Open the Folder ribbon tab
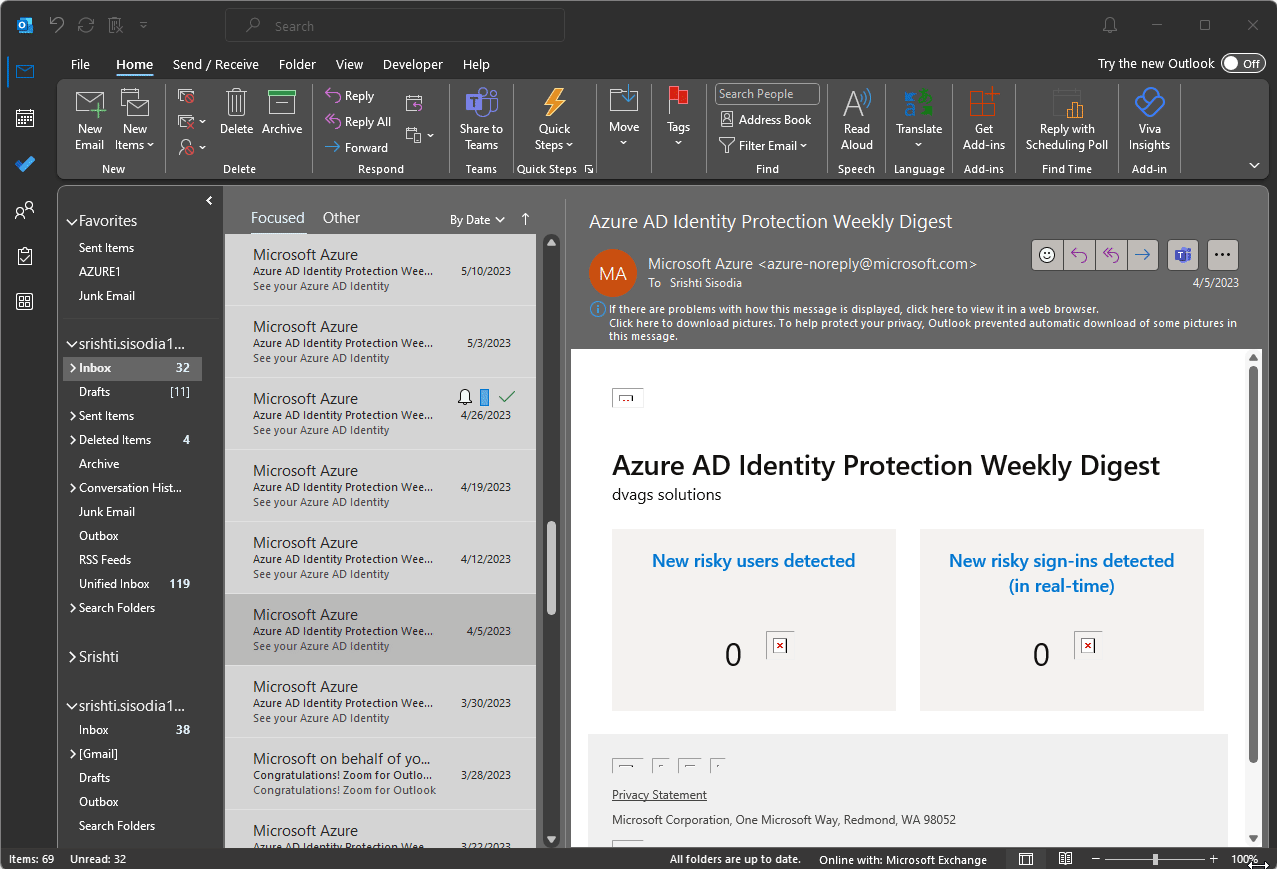This screenshot has width=1277, height=869. coord(297,64)
